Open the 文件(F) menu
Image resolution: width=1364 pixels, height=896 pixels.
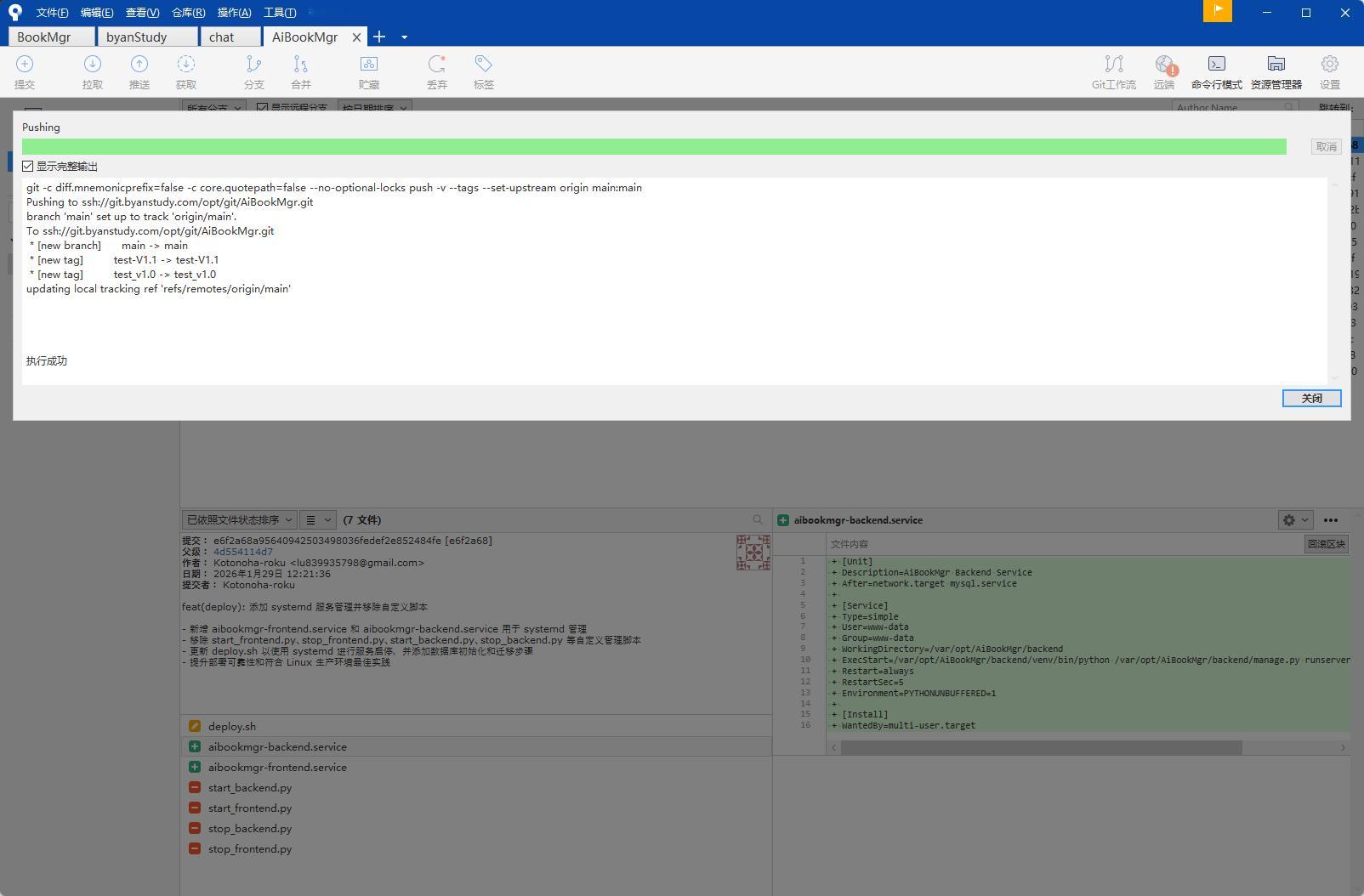(x=53, y=12)
